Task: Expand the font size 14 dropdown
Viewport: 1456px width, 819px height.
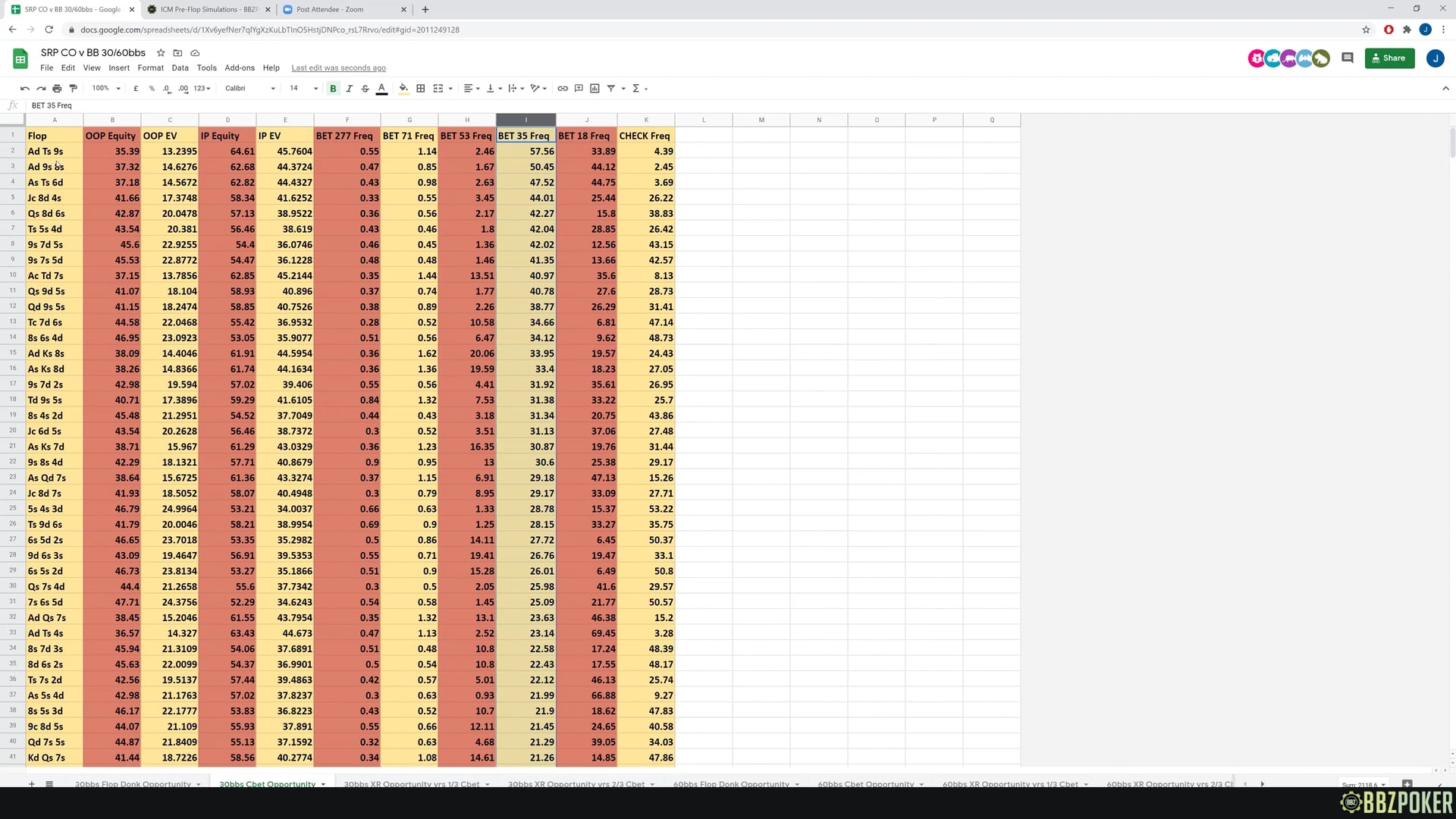Action: click(315, 89)
